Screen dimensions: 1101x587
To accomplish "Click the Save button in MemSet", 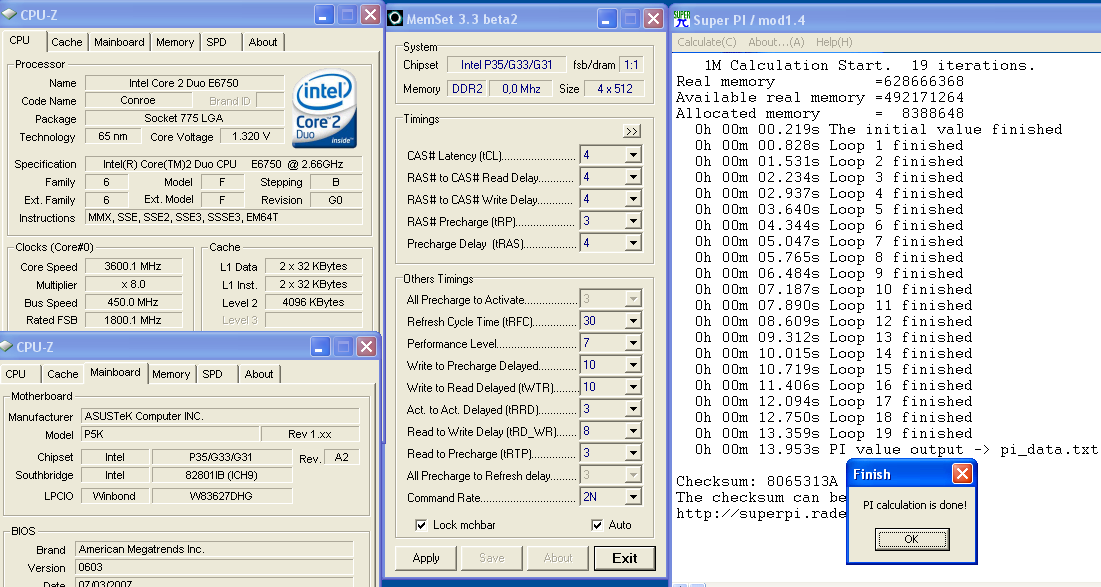I will [x=492, y=558].
